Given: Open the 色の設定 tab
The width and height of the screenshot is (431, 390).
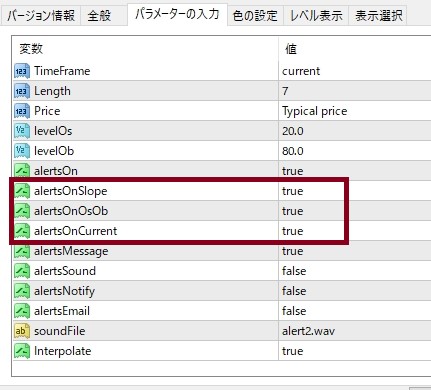Looking at the screenshot, I should coord(255,16).
